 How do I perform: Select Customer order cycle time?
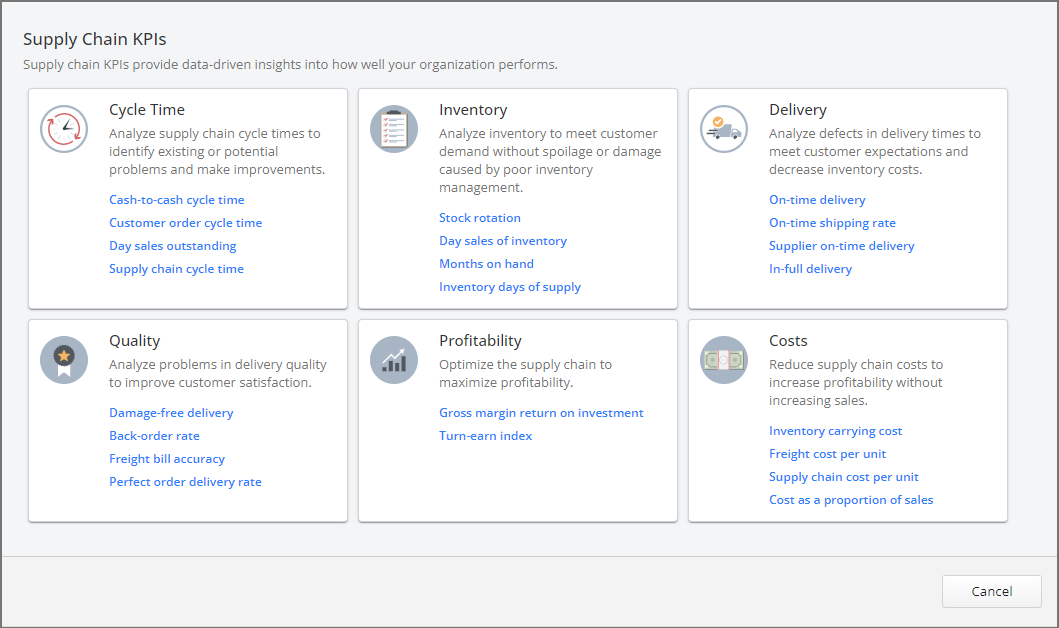[185, 222]
